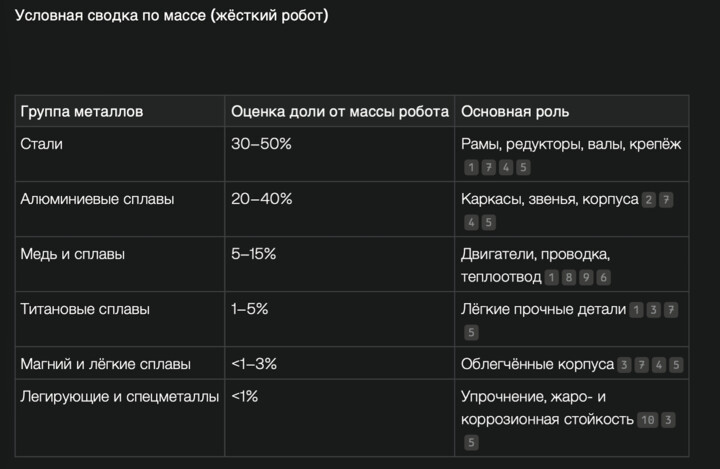Open citation 4 in Магний и лёгкие сплавы row
Viewport: 720px width, 469px height.
coord(659,364)
